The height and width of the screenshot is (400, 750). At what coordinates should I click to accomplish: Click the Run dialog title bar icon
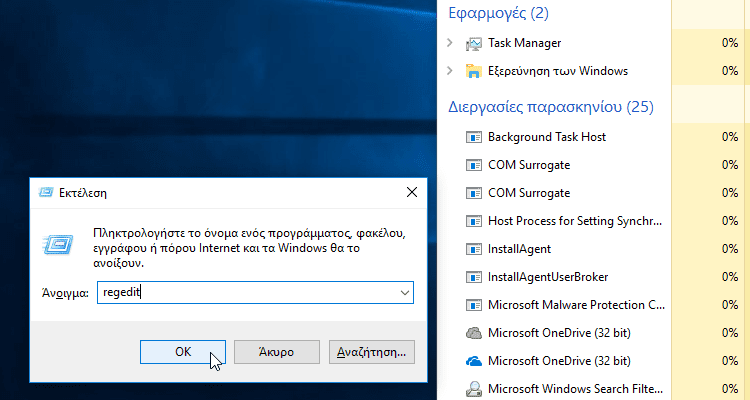tap(46, 192)
